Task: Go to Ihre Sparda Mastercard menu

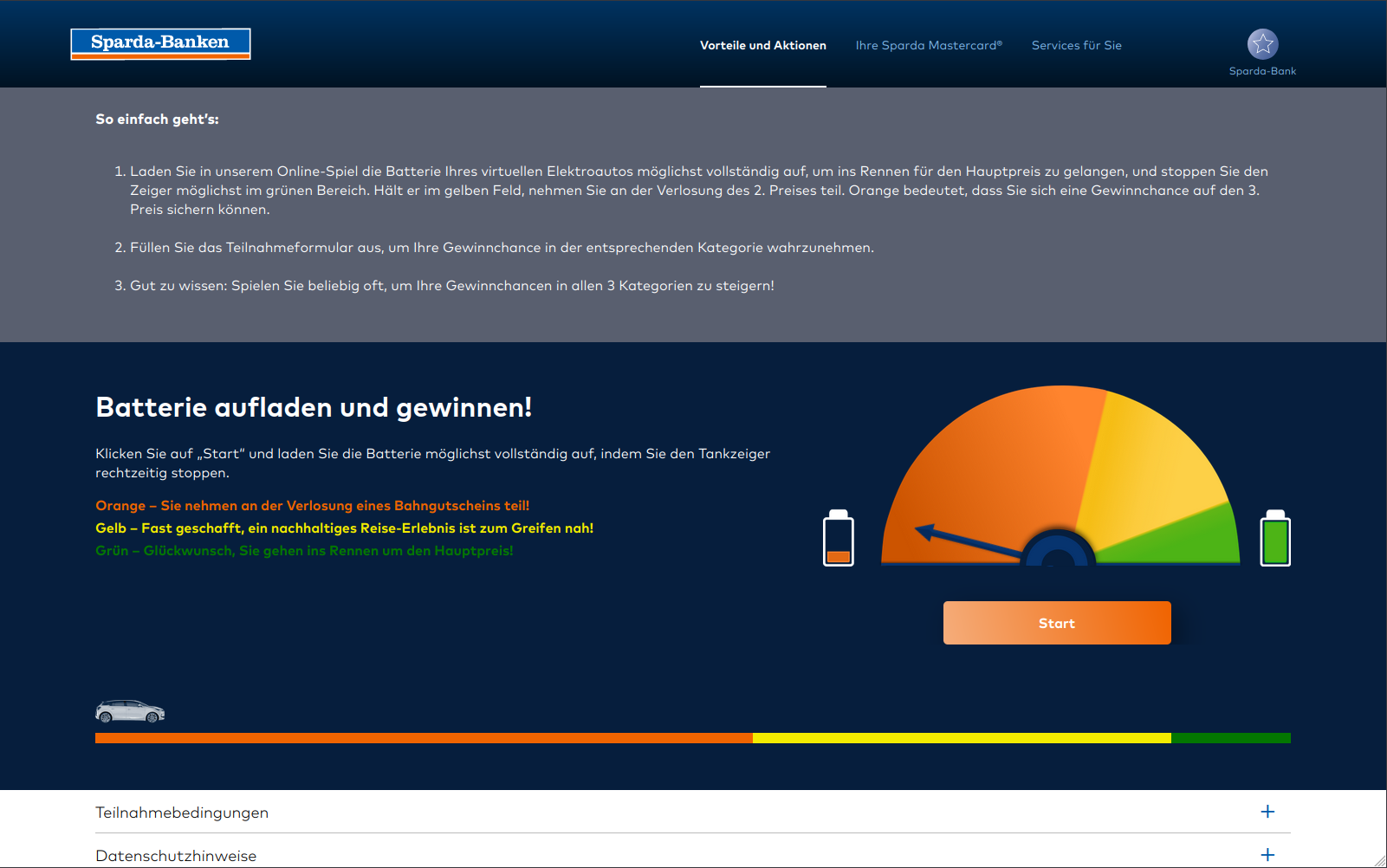Action: (x=929, y=45)
